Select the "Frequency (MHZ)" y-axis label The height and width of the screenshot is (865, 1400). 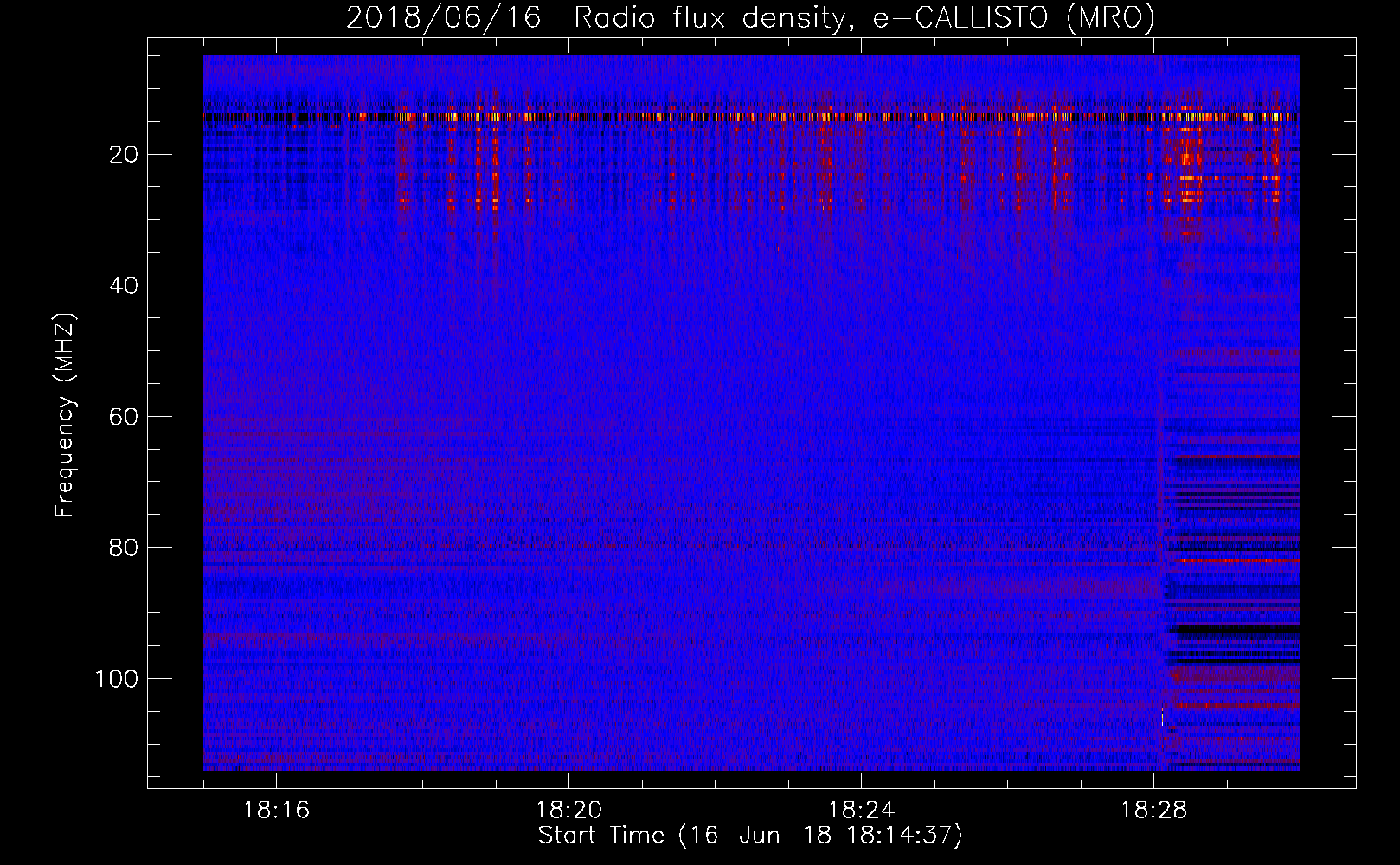66,415
